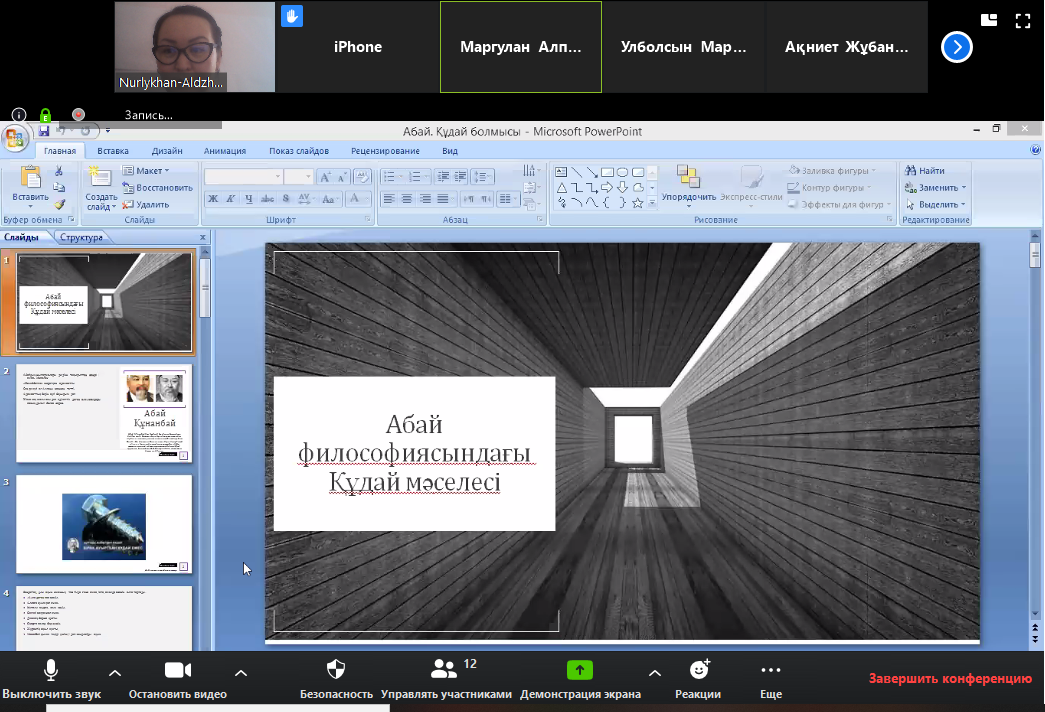Toggle bold Ж text formatting

214,199
